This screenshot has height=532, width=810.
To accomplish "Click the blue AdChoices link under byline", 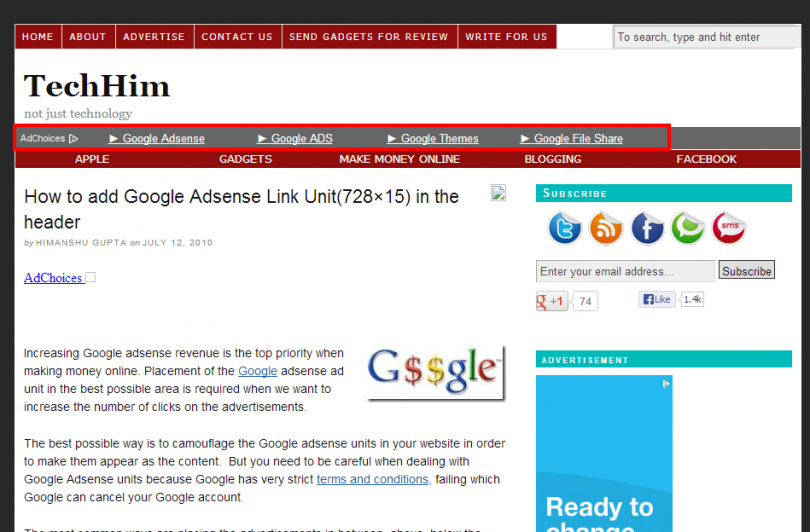I will coord(53,278).
